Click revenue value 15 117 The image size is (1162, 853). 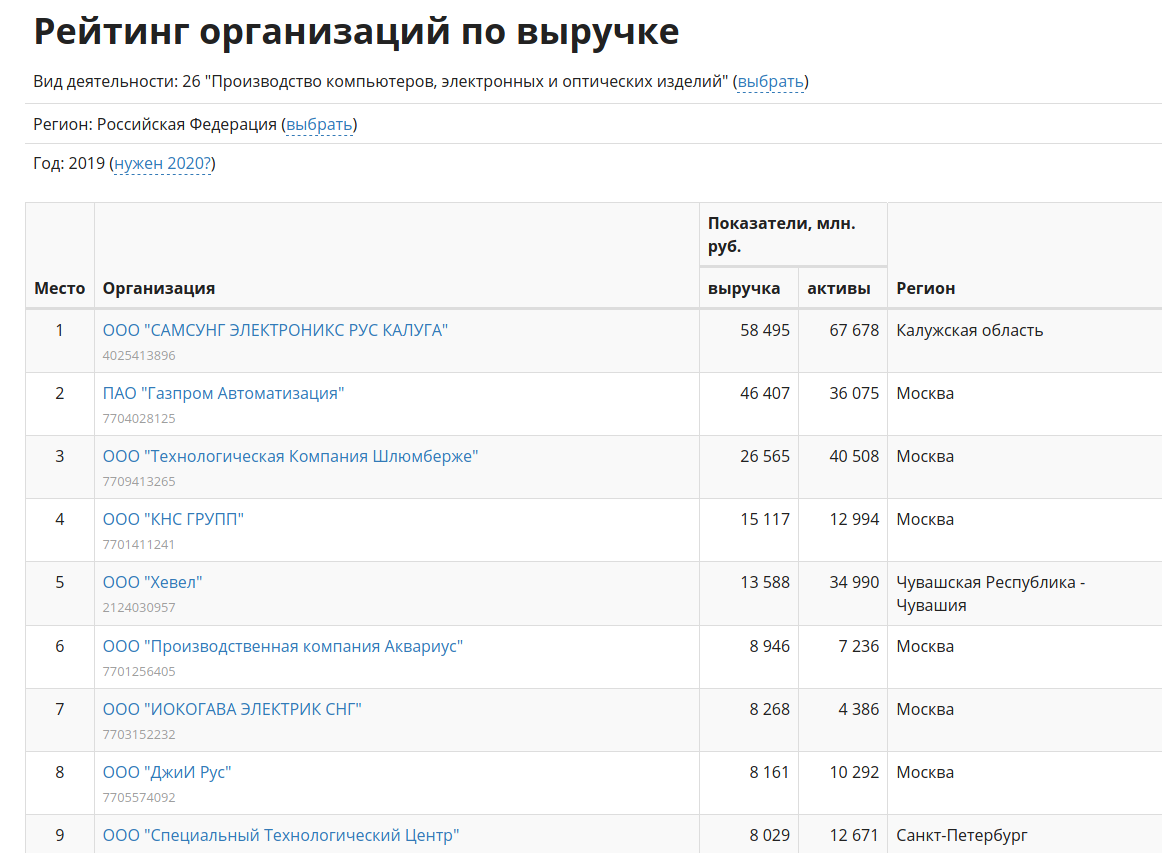[765, 520]
